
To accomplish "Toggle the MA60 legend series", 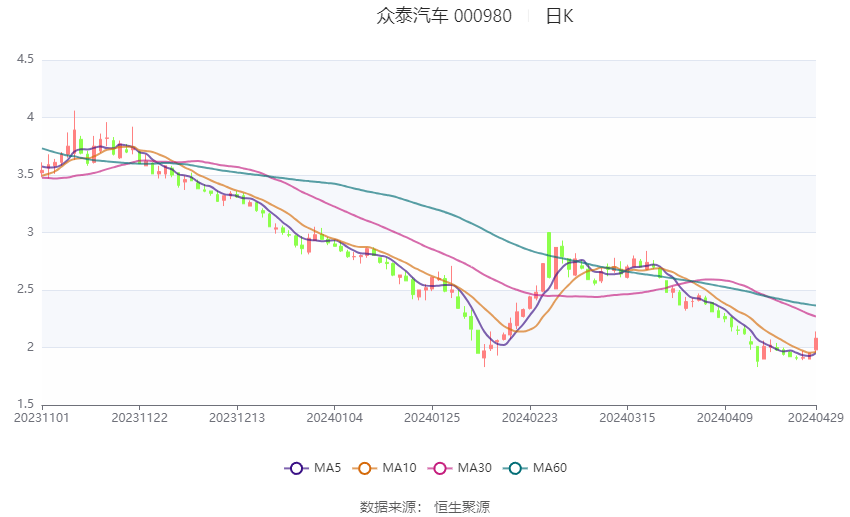I will (x=535, y=468).
